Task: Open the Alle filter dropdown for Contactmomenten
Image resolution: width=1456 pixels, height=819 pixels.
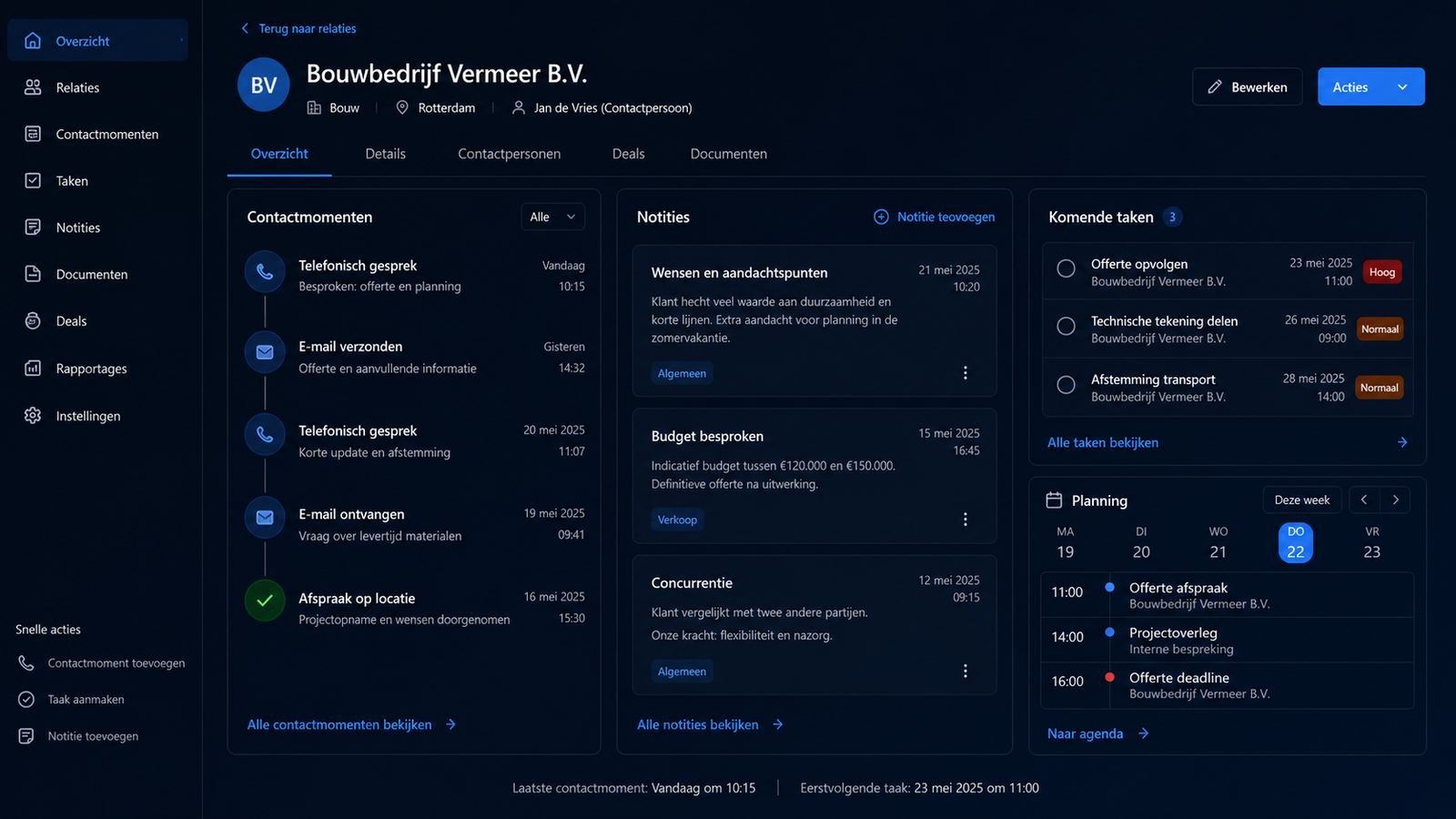Action: [552, 217]
